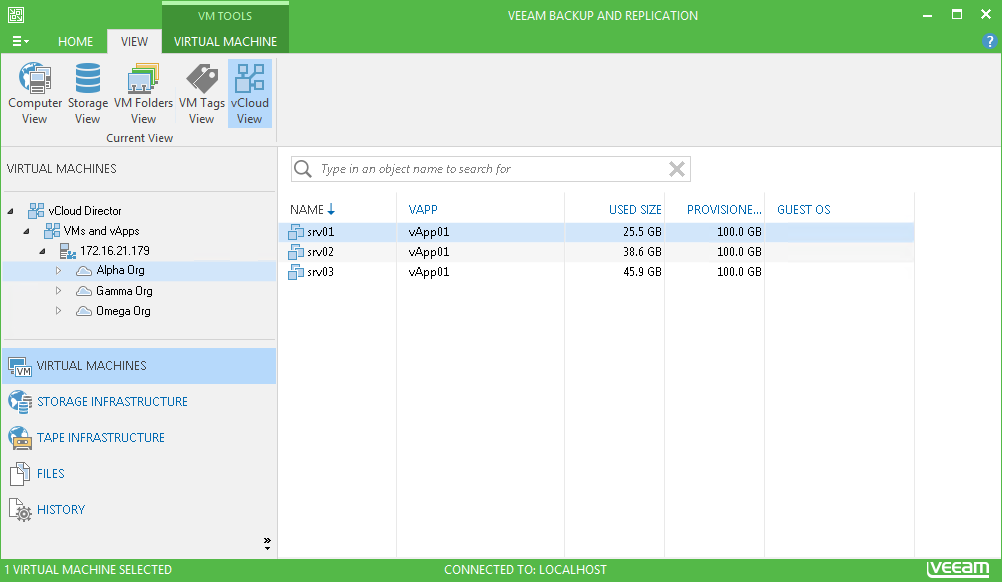The width and height of the screenshot is (1002, 582).
Task: Select vCloud Director tree label
Action: click(85, 211)
